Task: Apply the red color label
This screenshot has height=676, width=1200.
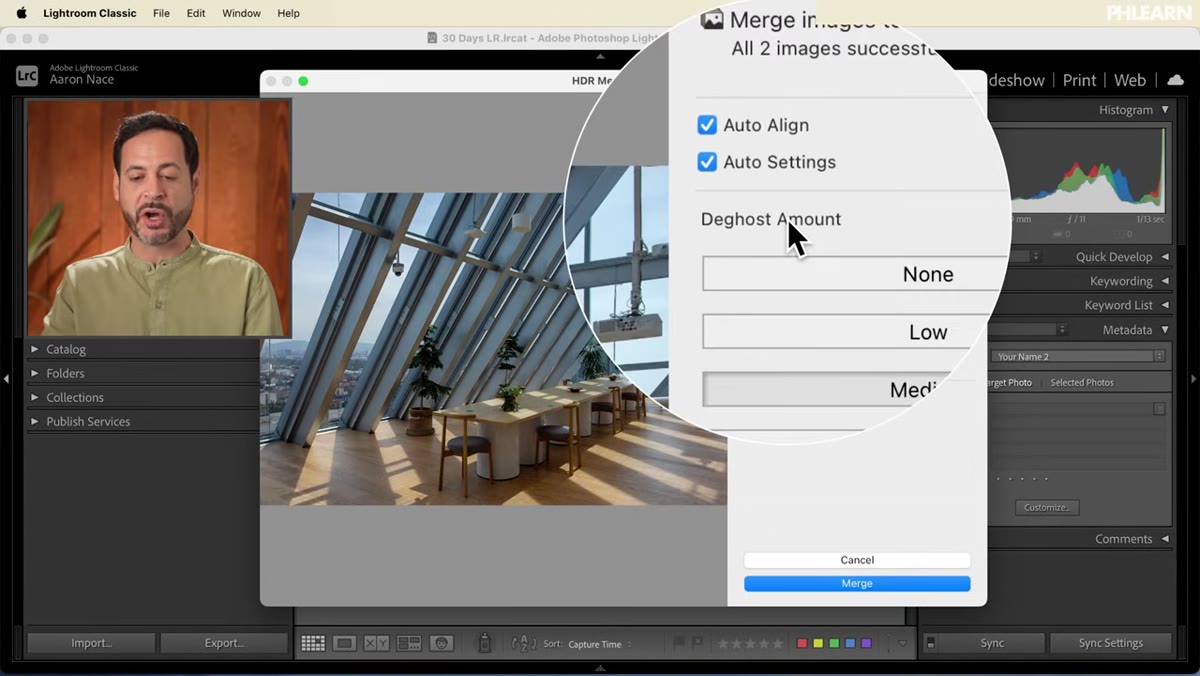Action: (x=802, y=644)
